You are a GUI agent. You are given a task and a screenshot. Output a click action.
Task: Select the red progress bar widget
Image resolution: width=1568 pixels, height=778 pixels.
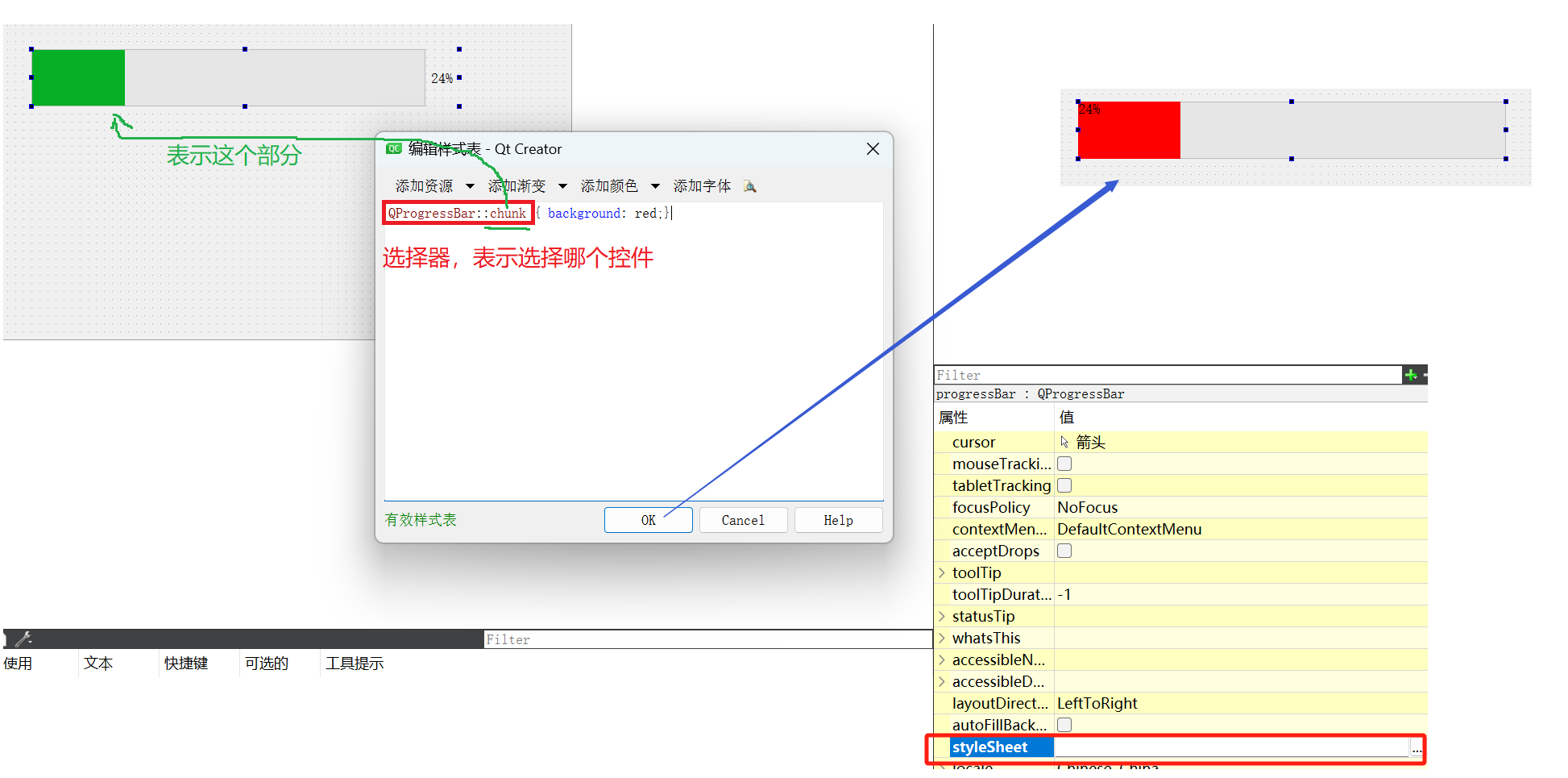(1292, 130)
